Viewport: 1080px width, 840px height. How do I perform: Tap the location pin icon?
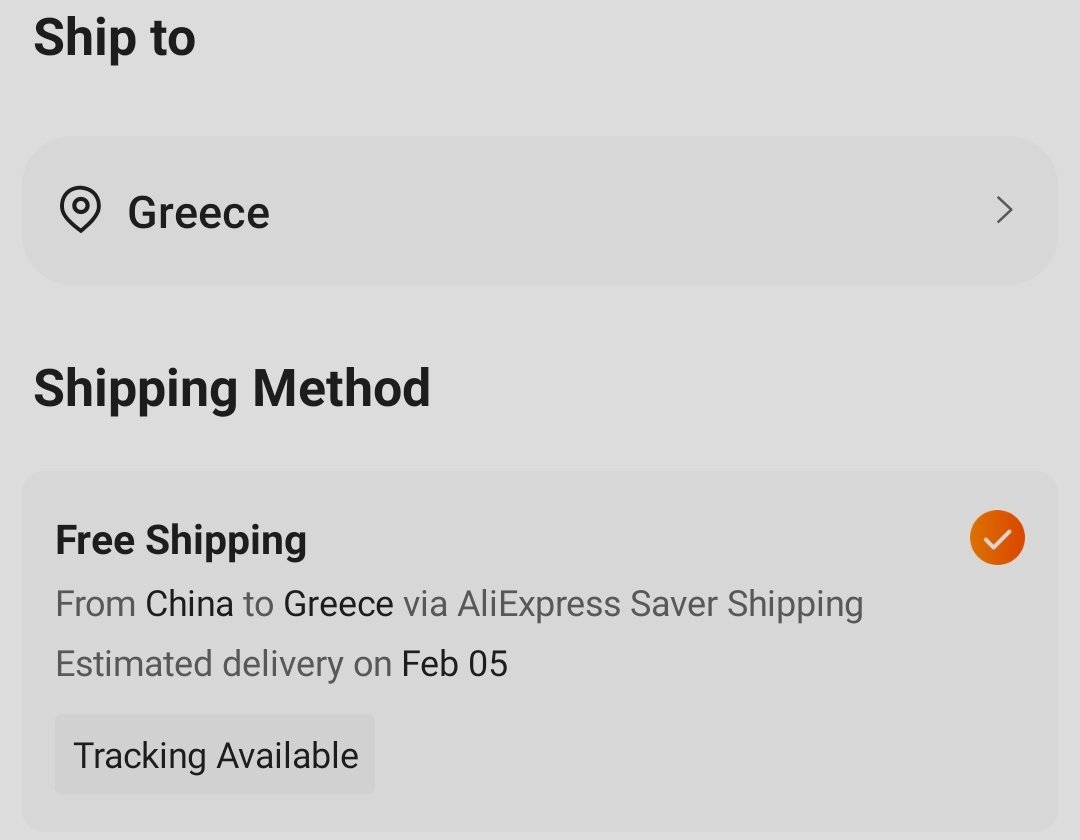coord(81,209)
